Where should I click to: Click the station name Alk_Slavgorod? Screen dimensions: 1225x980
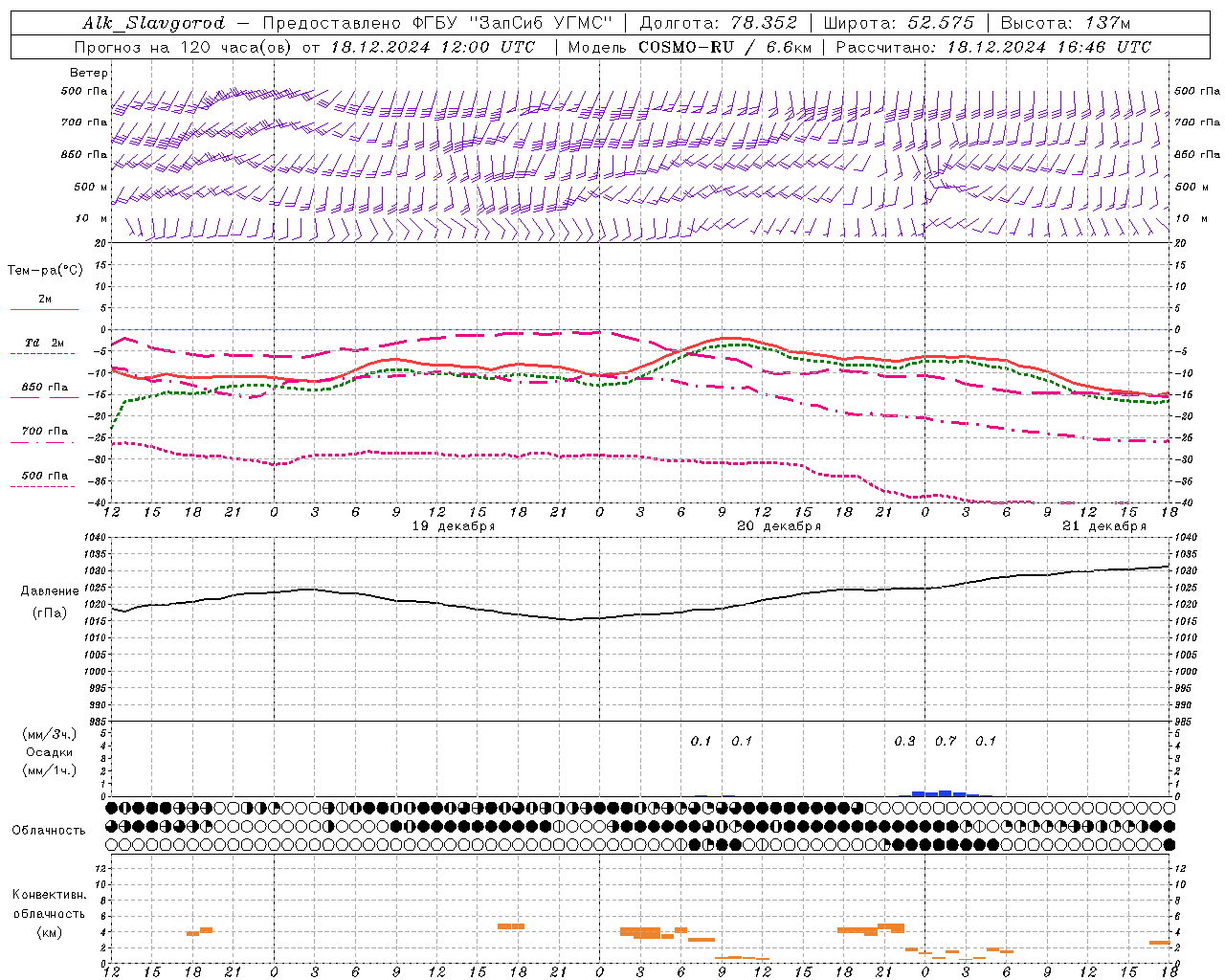coord(153,23)
